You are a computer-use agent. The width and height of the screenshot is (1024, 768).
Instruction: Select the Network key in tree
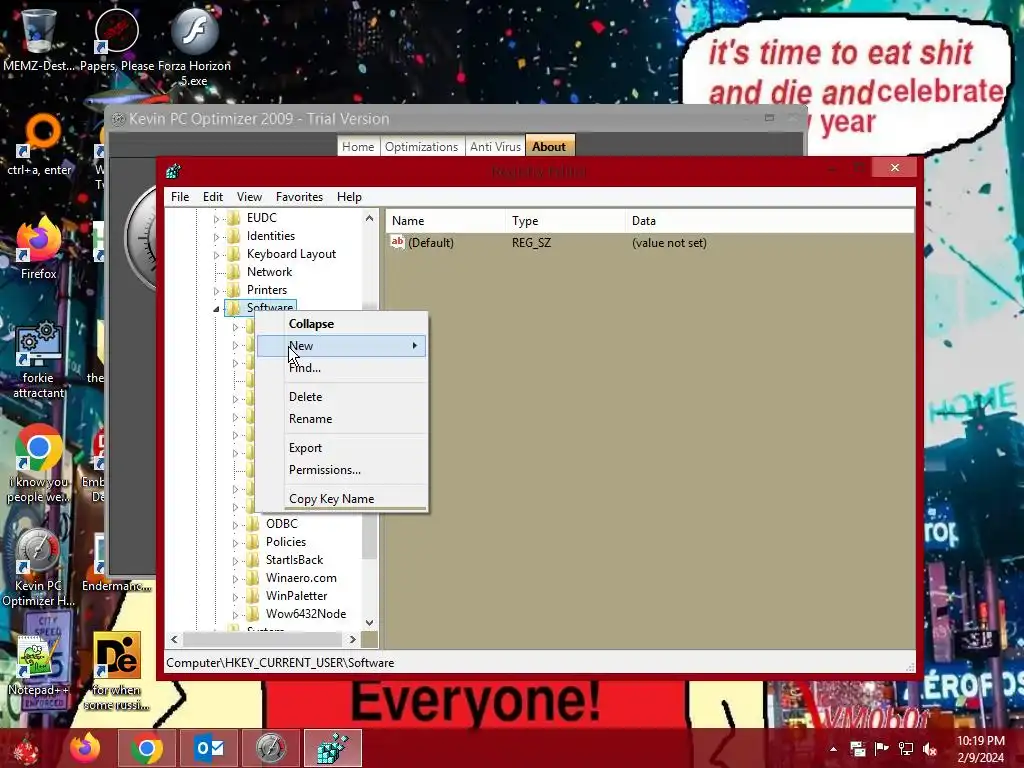[x=269, y=272]
